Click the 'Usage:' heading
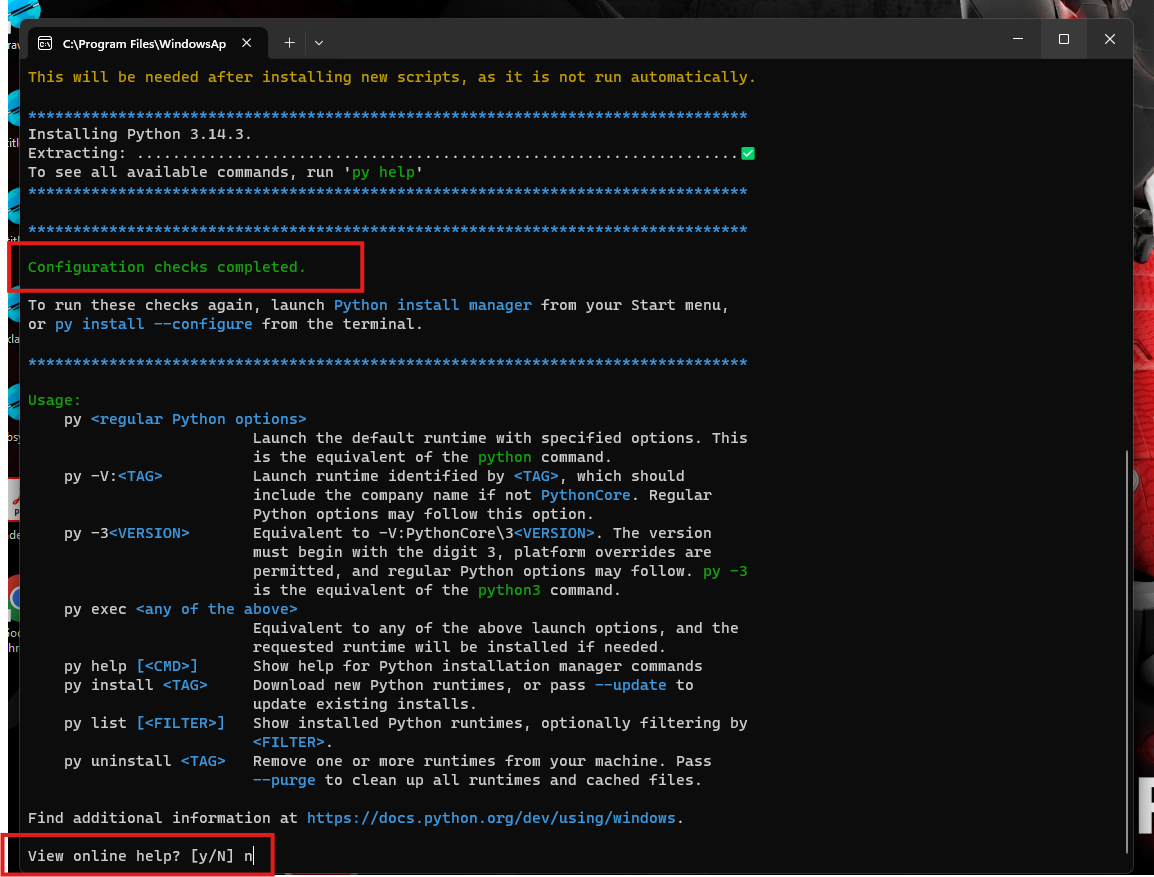The width and height of the screenshot is (1154, 877). [x=54, y=400]
